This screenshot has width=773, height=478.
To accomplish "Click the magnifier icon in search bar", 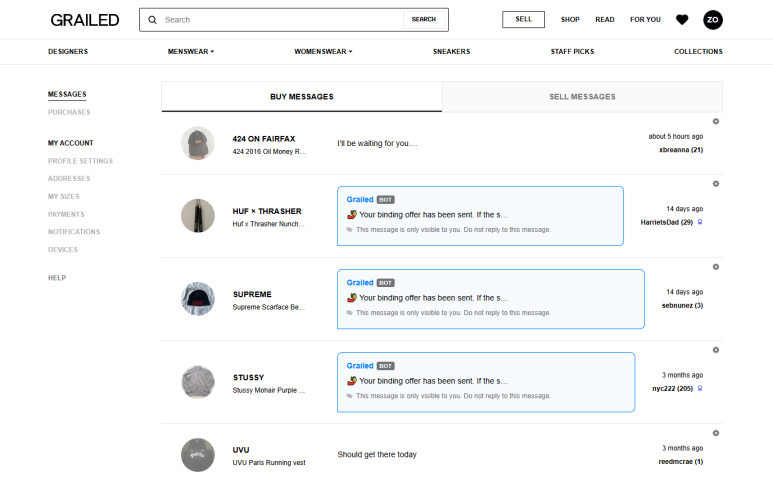I will coord(153,20).
